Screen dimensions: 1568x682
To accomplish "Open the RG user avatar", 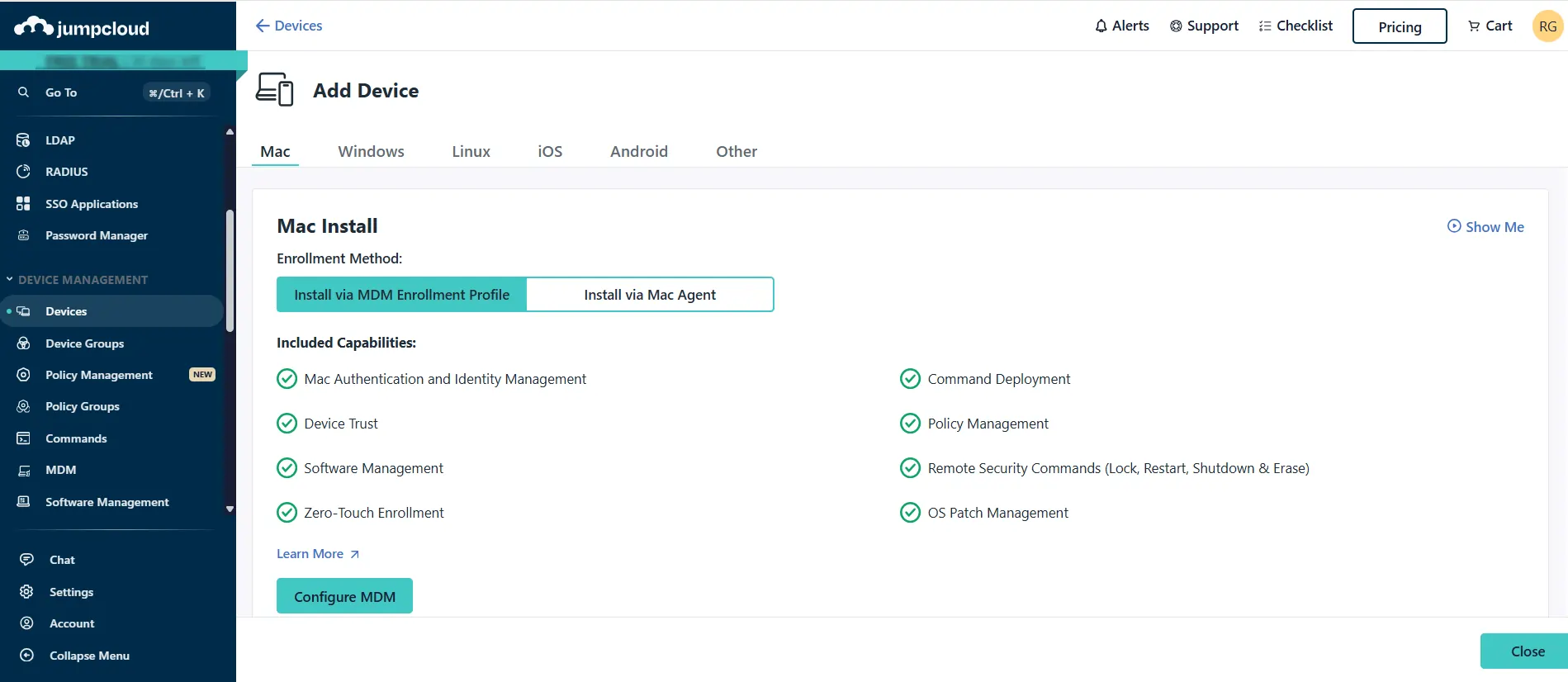I will point(1548,26).
